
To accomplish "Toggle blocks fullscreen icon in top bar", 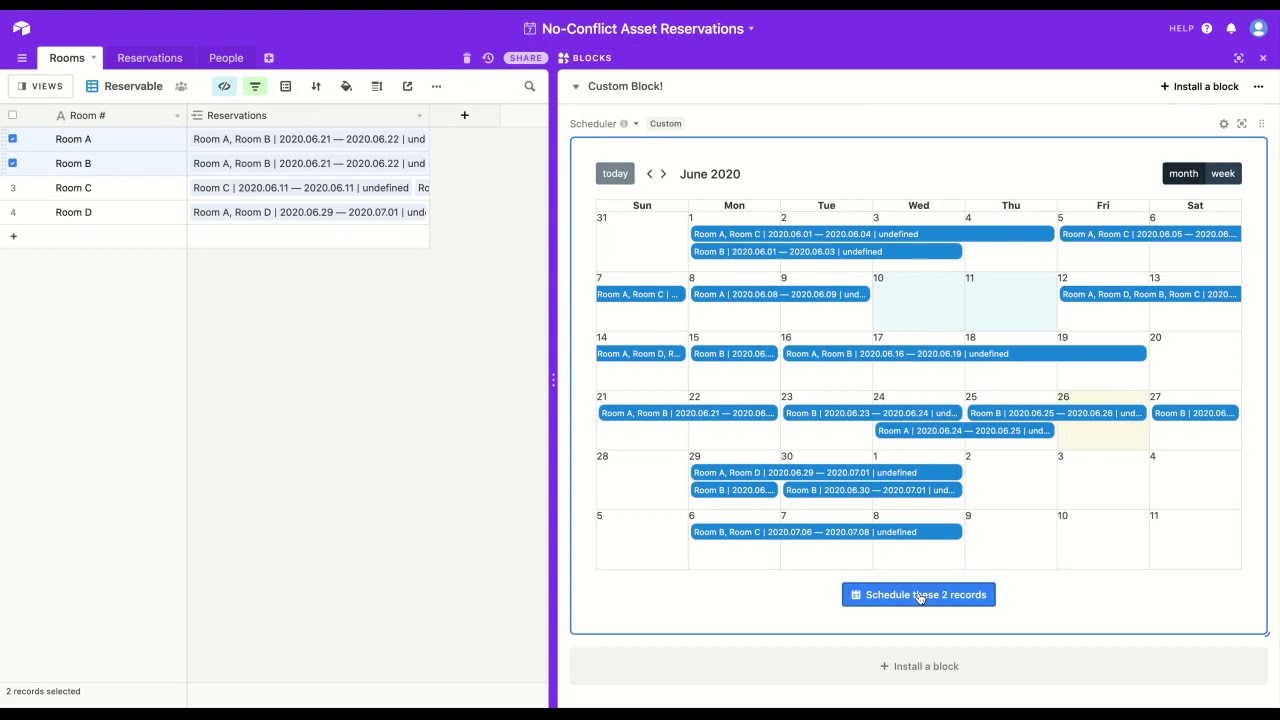I will pos(1239,58).
